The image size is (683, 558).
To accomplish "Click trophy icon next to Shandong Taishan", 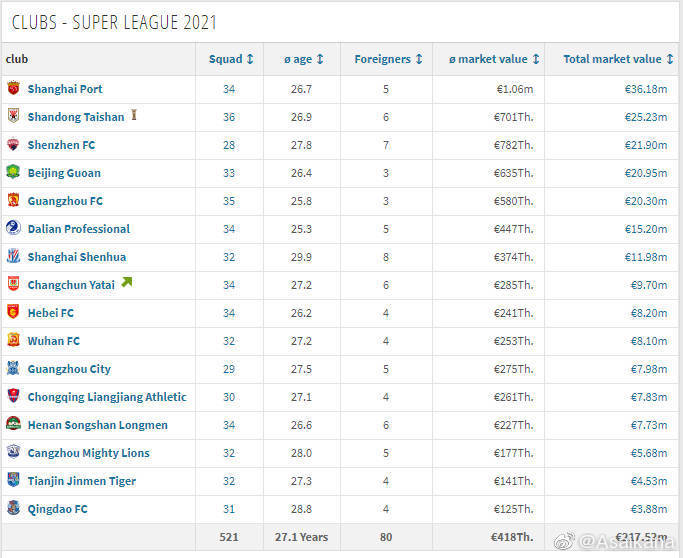I will pyautogui.click(x=134, y=116).
